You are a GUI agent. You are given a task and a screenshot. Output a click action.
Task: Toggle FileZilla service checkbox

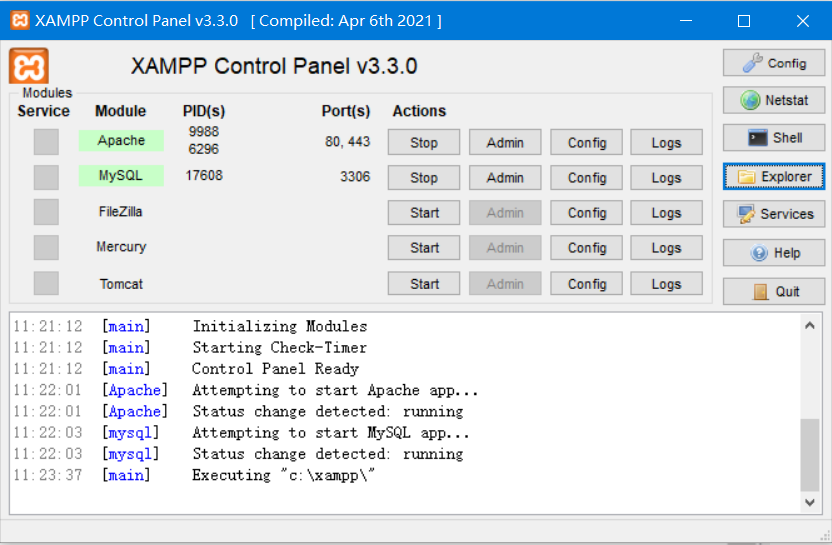point(46,212)
